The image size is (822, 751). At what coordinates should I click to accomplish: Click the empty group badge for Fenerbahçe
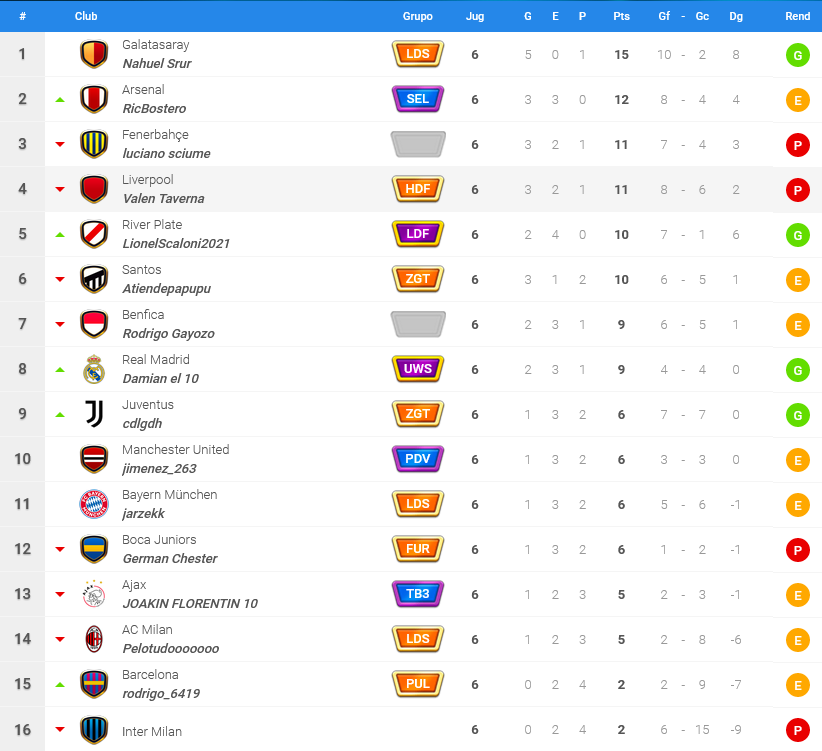(x=418, y=144)
